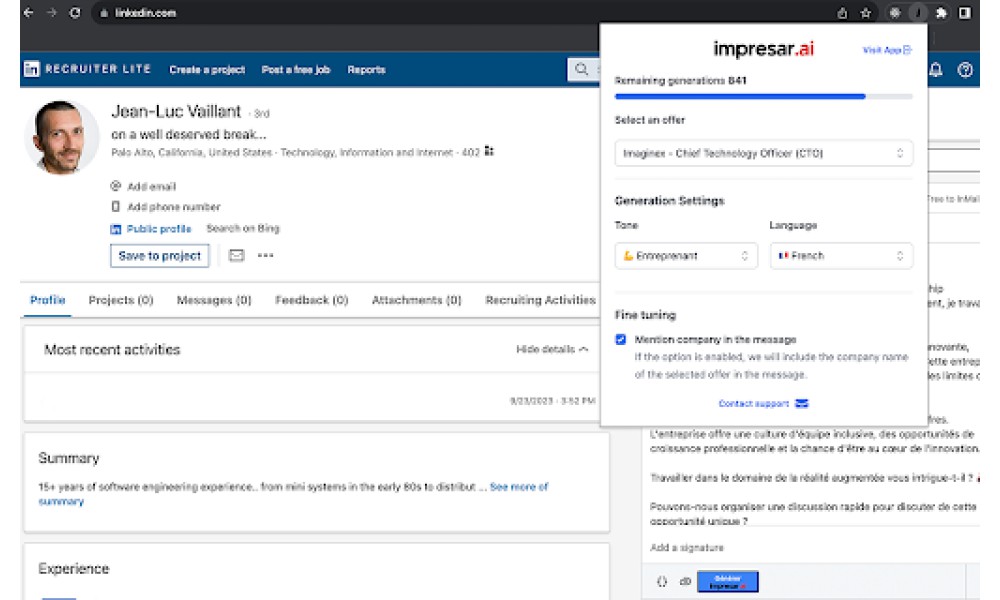
Task: Switch to the Attachments (0) tab
Action: (x=416, y=300)
